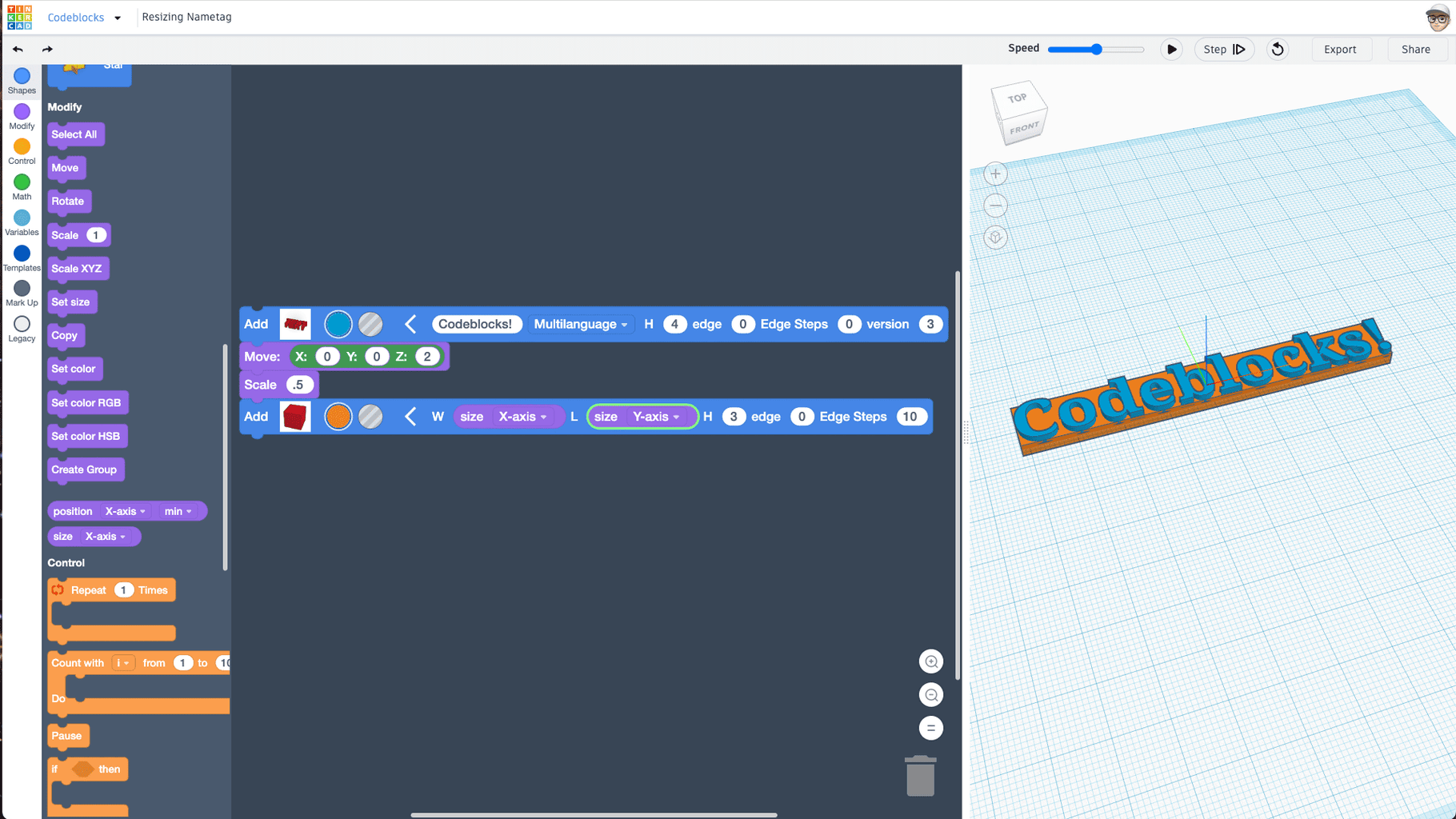
Task: Click the Export button
Action: [x=1342, y=49]
